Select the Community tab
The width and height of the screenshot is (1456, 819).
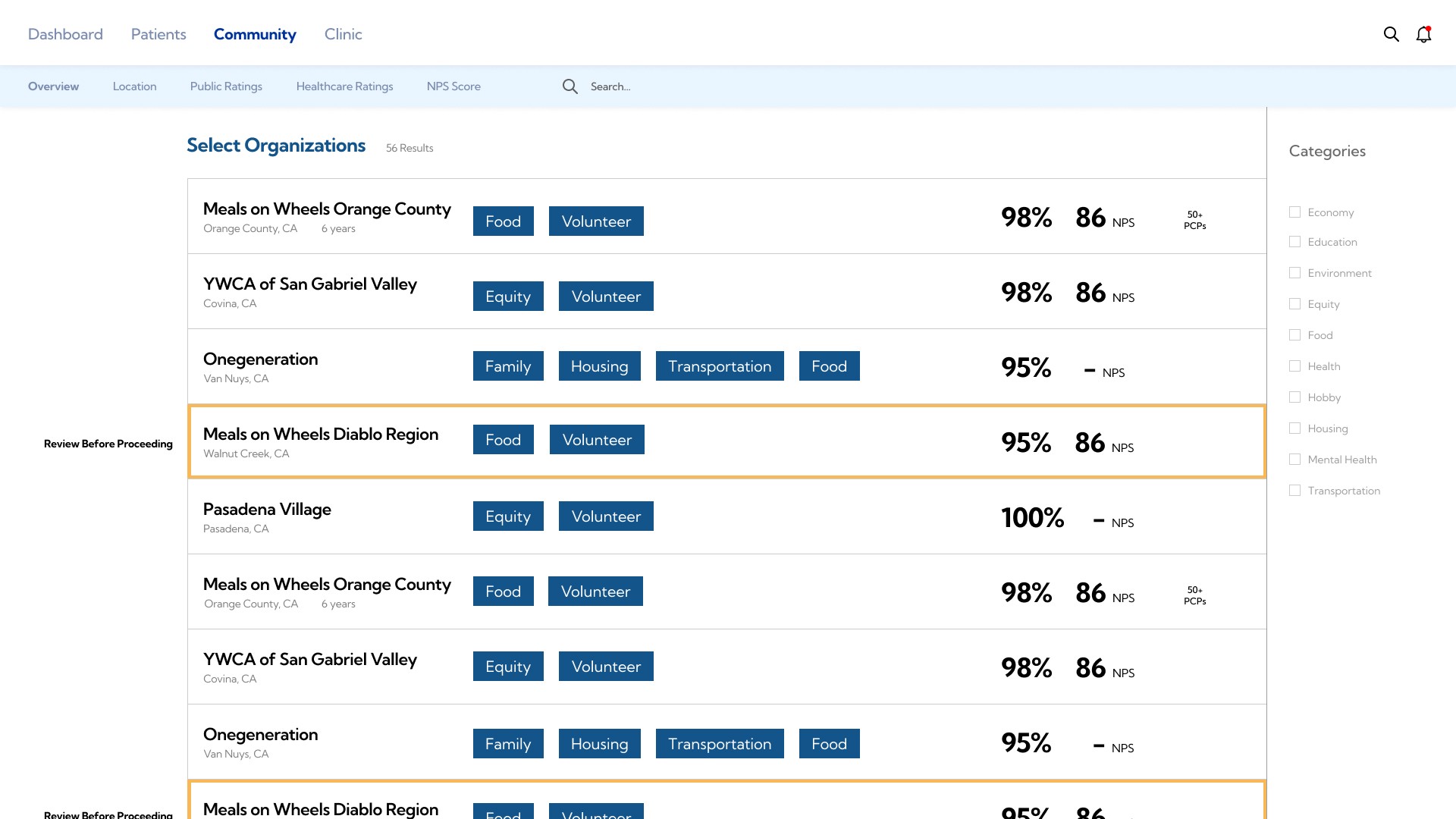[255, 34]
